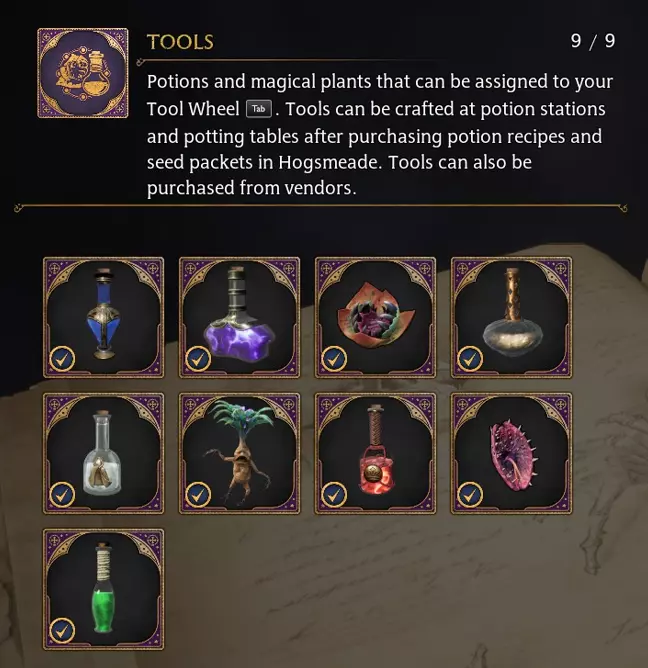Select the green Wiggenweld Potion bottle
This screenshot has width=648, height=668.
[104, 590]
